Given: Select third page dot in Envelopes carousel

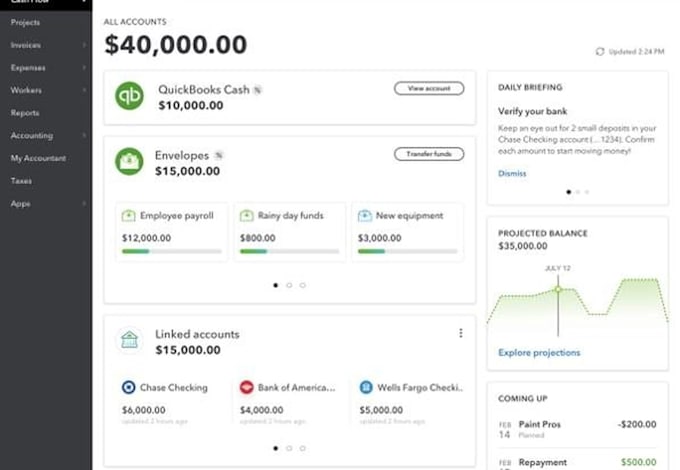Looking at the screenshot, I should [303, 285].
